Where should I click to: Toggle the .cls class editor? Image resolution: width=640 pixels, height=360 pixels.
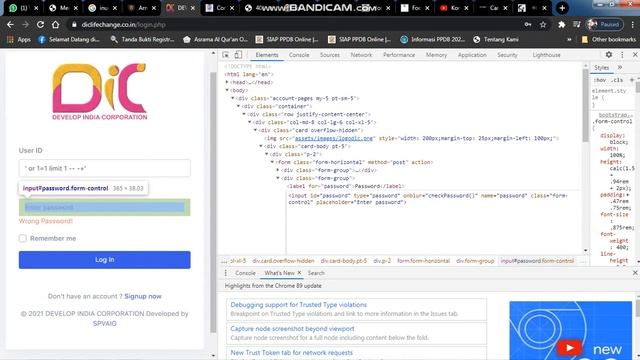tap(618, 80)
